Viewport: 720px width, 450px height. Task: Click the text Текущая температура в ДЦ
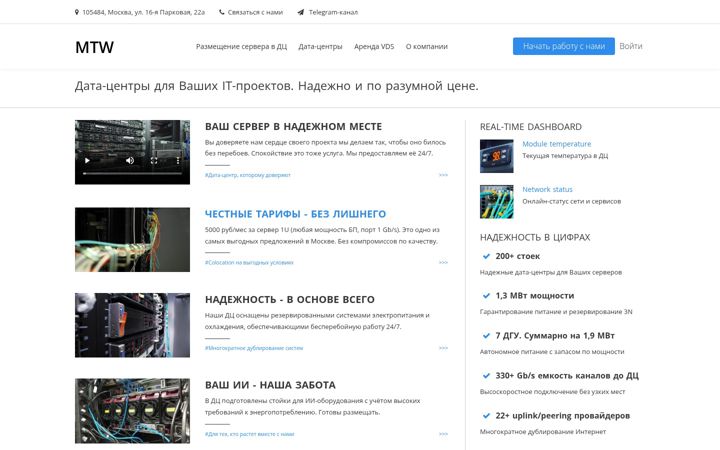(565, 156)
